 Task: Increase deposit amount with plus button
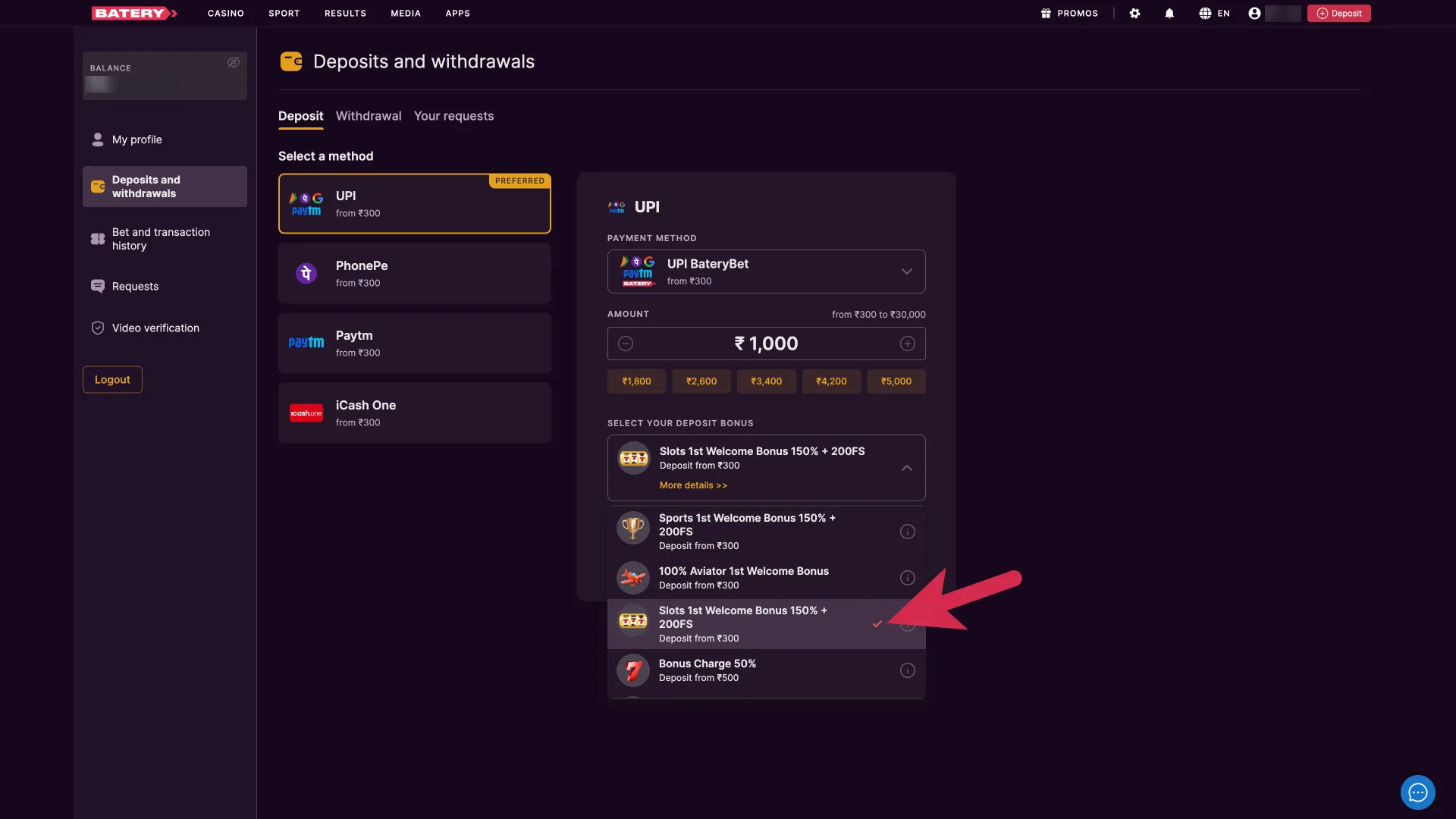tap(907, 344)
